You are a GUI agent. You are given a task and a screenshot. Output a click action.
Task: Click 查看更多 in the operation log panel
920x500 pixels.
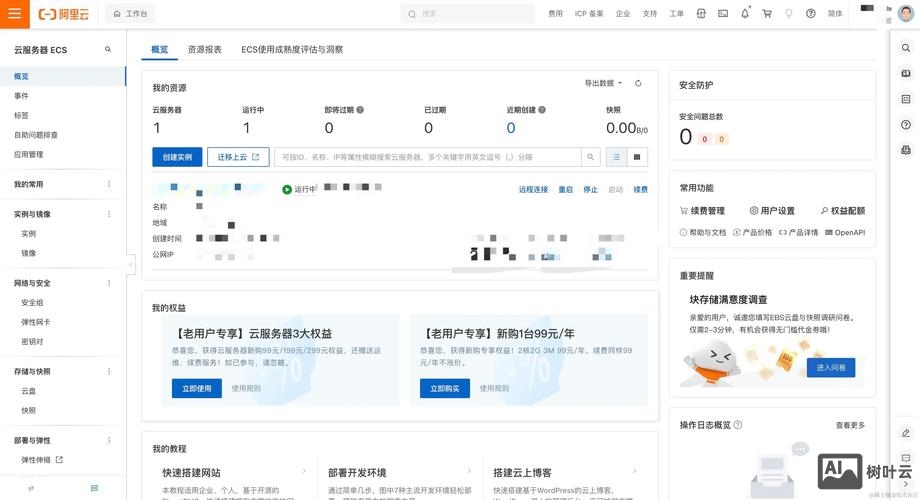850,425
